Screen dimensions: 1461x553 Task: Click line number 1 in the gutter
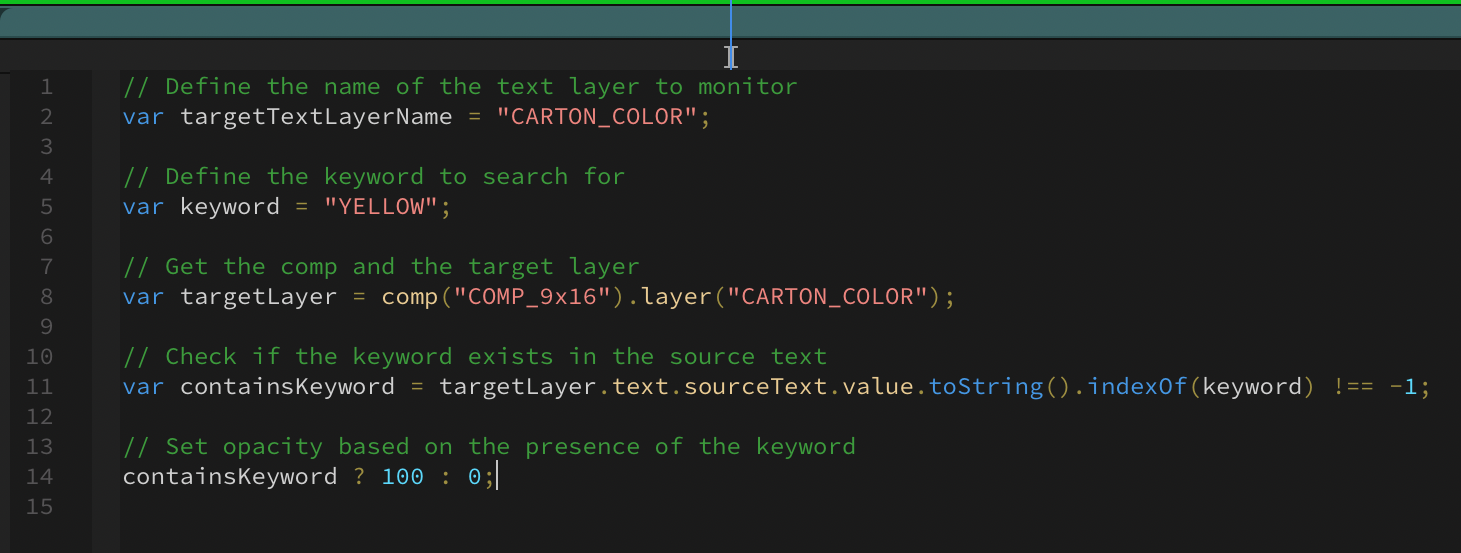coord(47,86)
